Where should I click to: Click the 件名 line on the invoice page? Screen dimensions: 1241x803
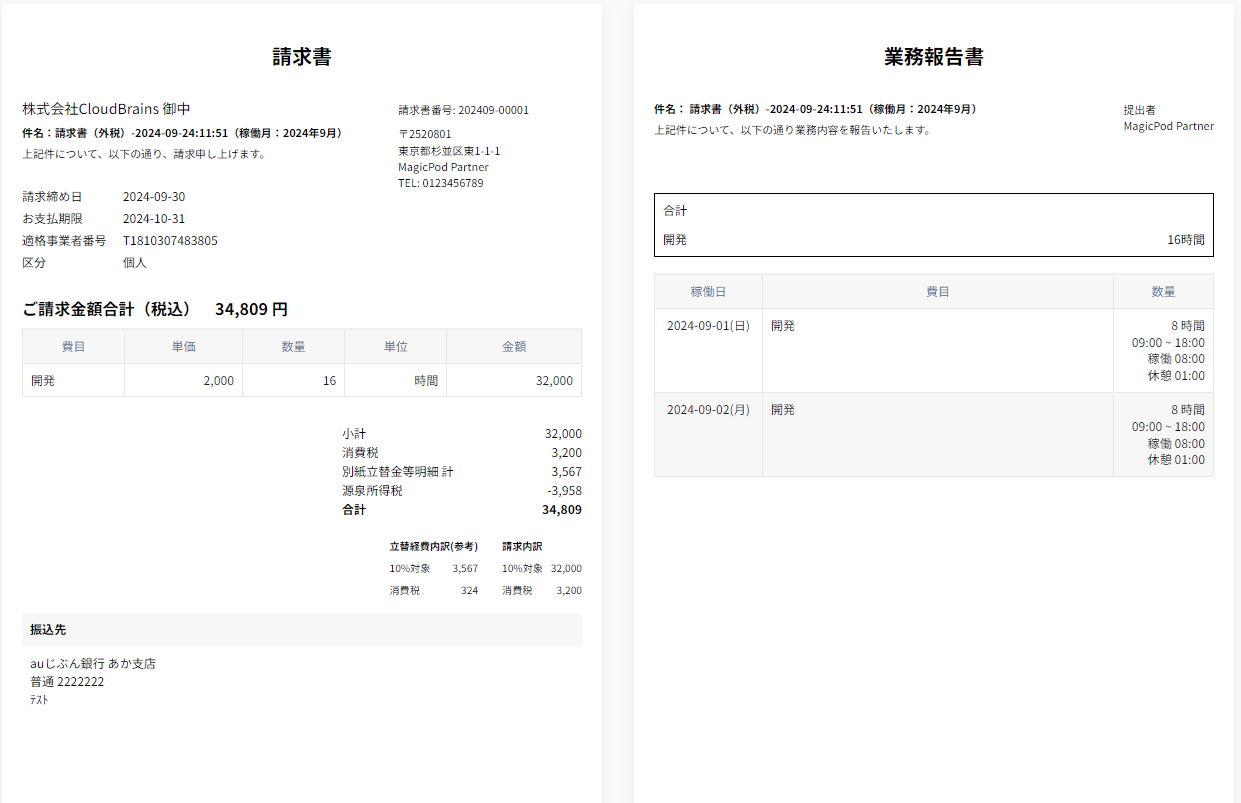click(184, 133)
